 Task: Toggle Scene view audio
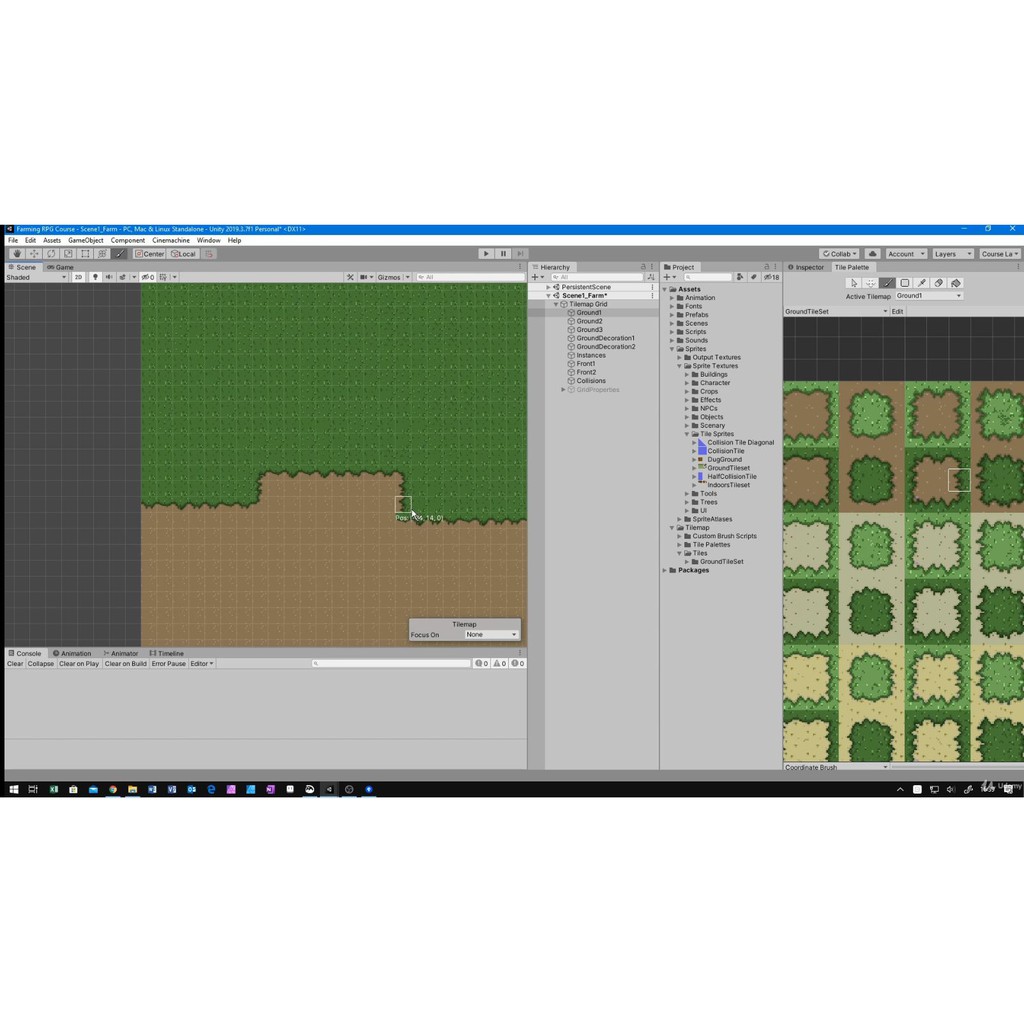[109, 277]
